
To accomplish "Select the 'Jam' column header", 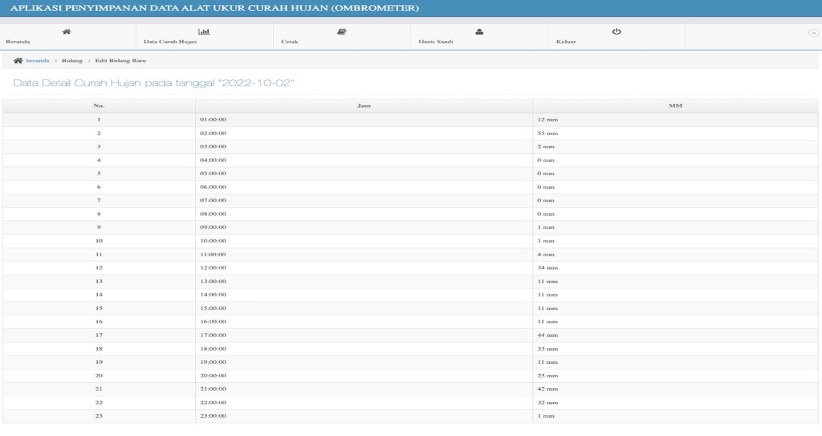I will (x=364, y=106).
